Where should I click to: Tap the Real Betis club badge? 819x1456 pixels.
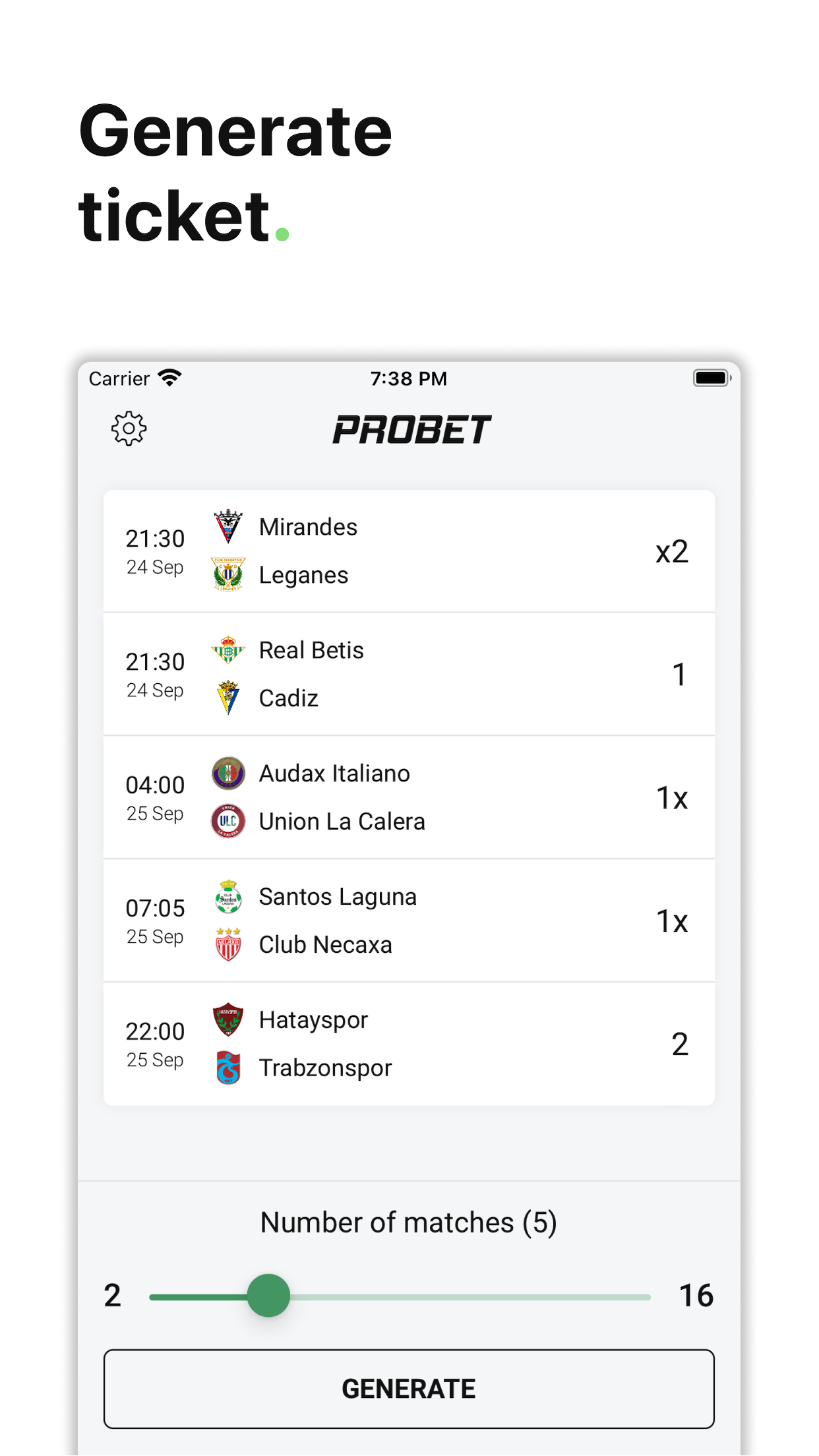click(228, 650)
